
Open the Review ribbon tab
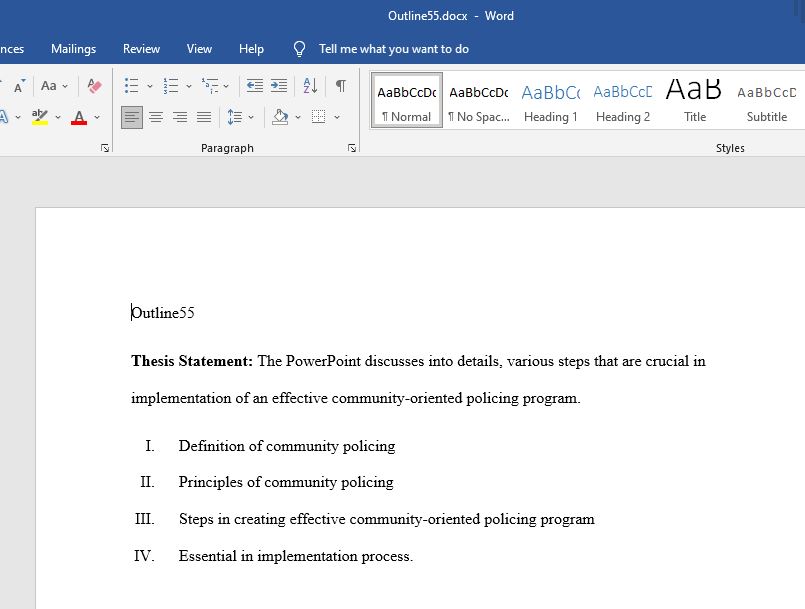pyautogui.click(x=141, y=49)
